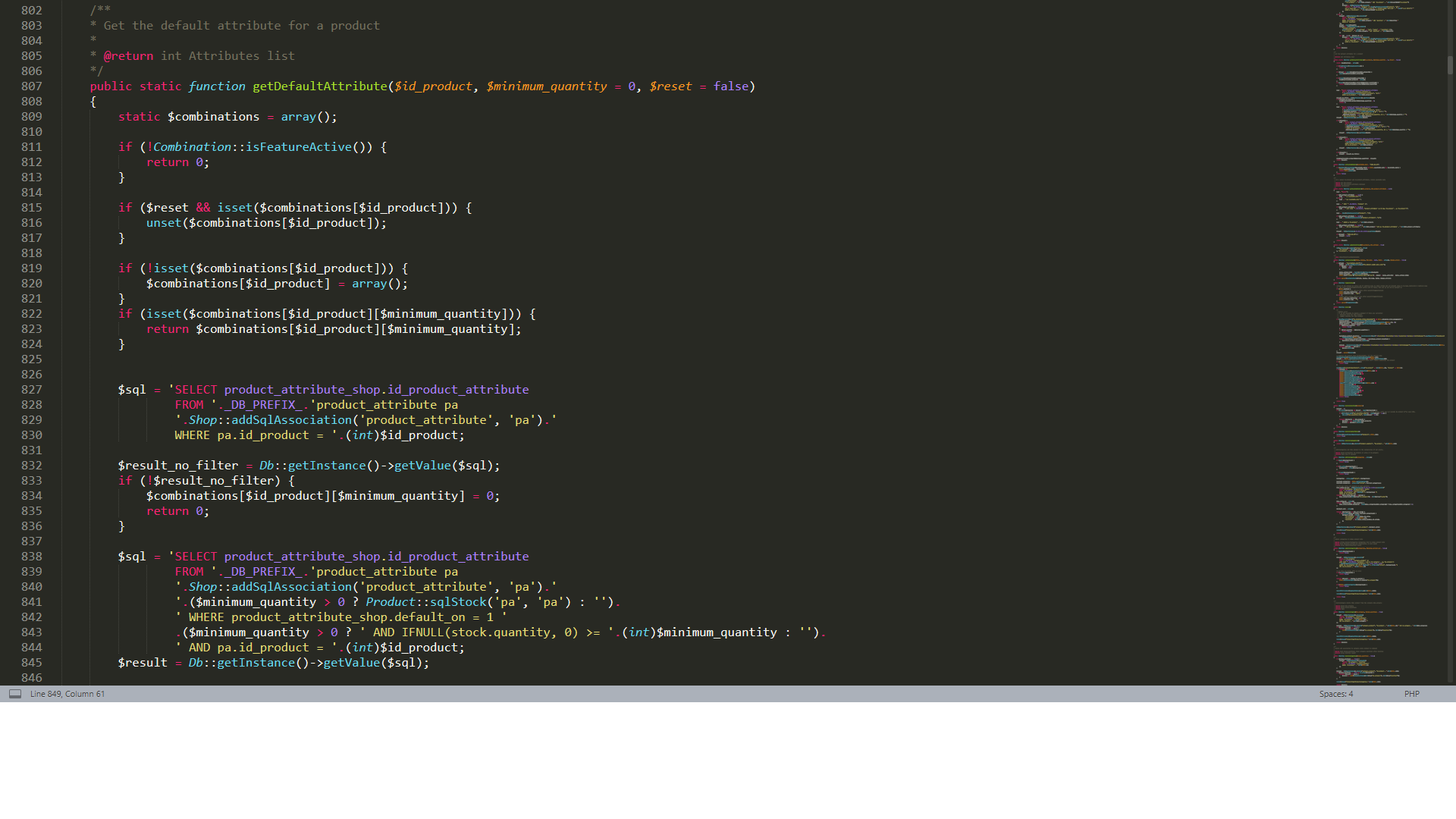Click the $reset parameter in function signature

(x=670, y=86)
